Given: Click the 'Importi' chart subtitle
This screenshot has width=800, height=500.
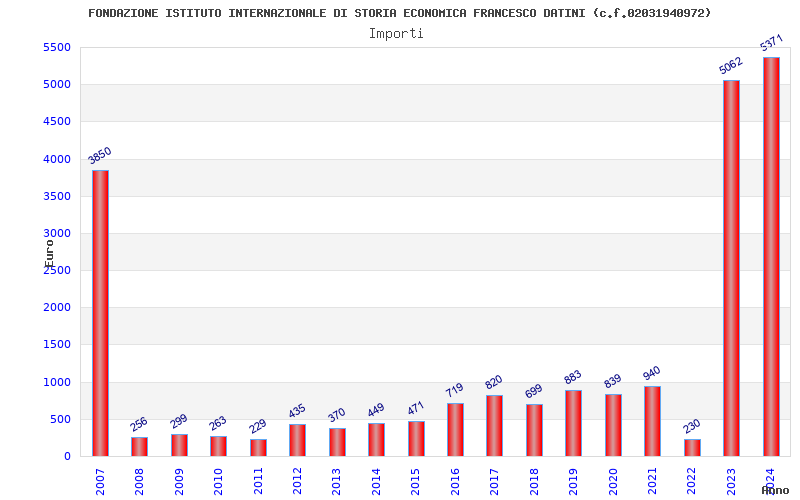Looking at the screenshot, I should pyautogui.click(x=396, y=34).
